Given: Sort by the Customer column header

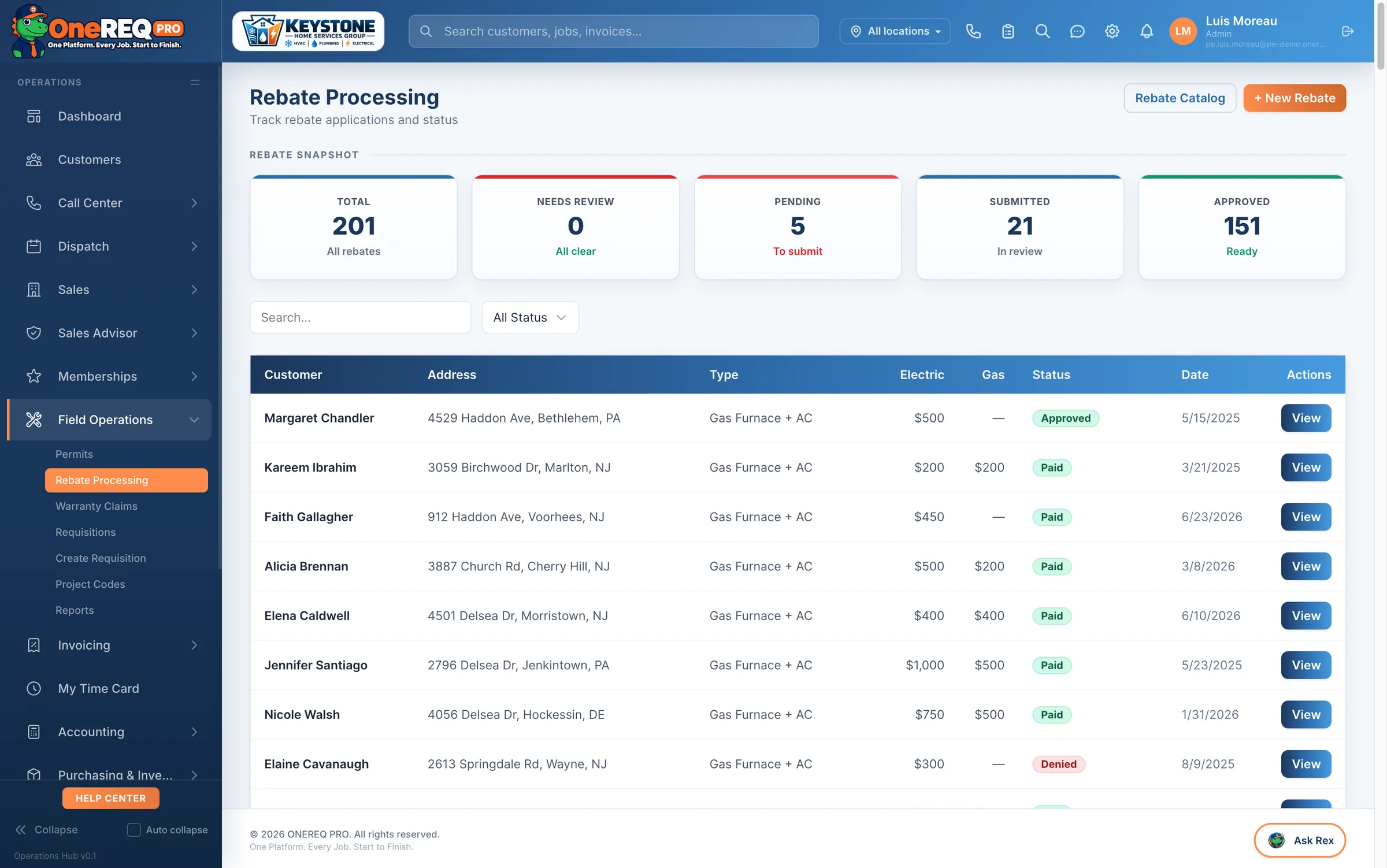Looking at the screenshot, I should 293,374.
